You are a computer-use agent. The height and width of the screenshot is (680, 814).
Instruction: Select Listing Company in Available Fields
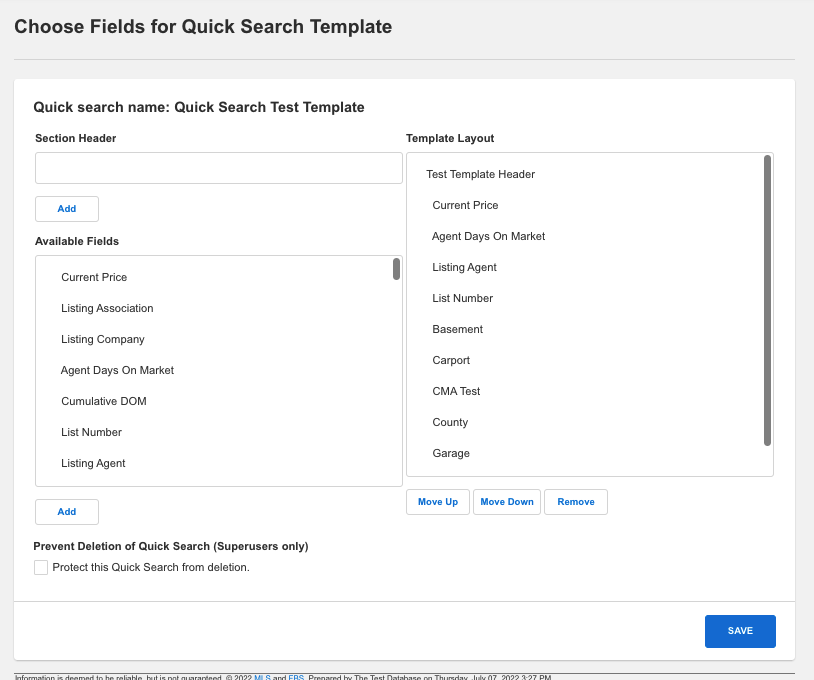tap(104, 339)
